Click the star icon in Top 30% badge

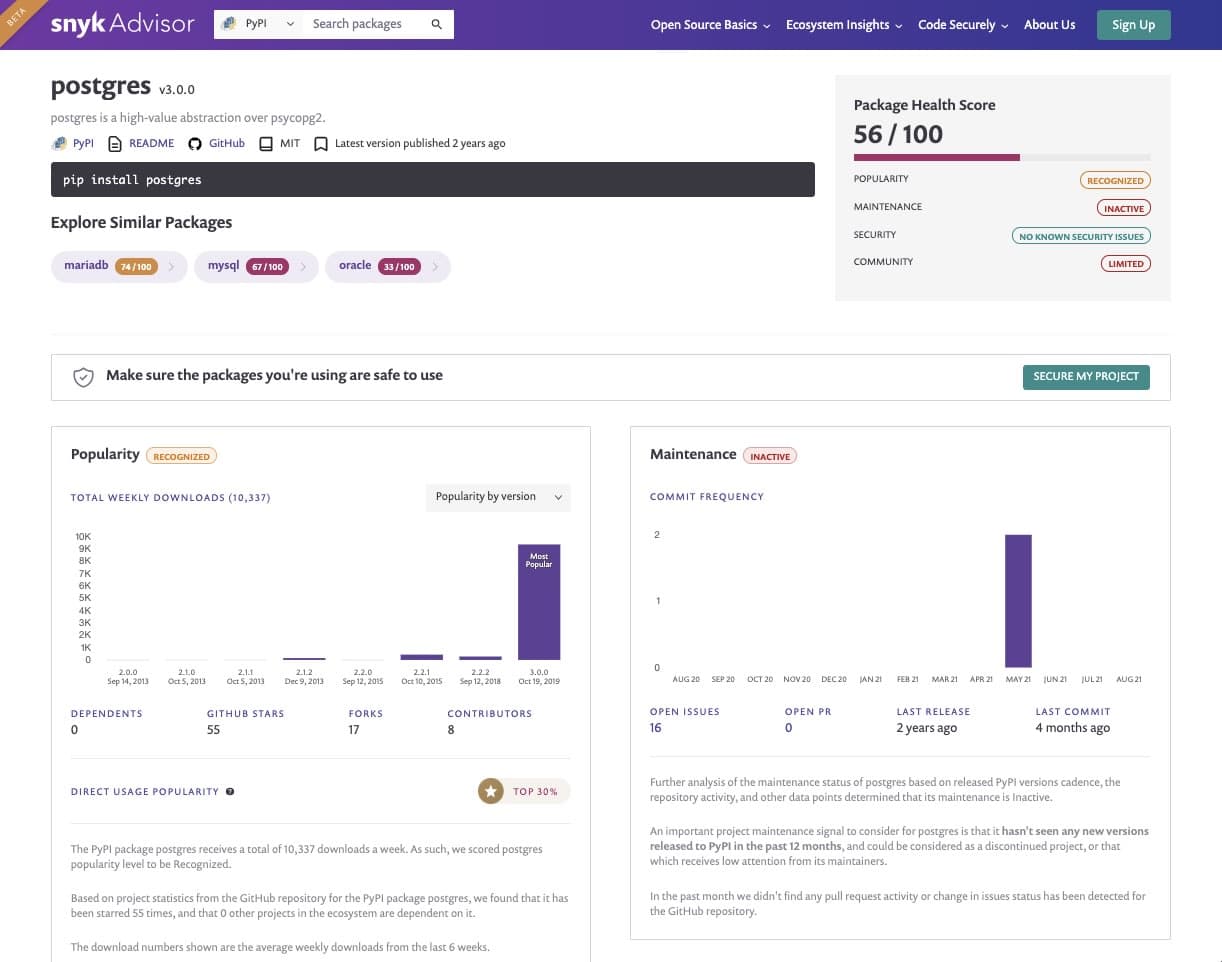(x=490, y=792)
